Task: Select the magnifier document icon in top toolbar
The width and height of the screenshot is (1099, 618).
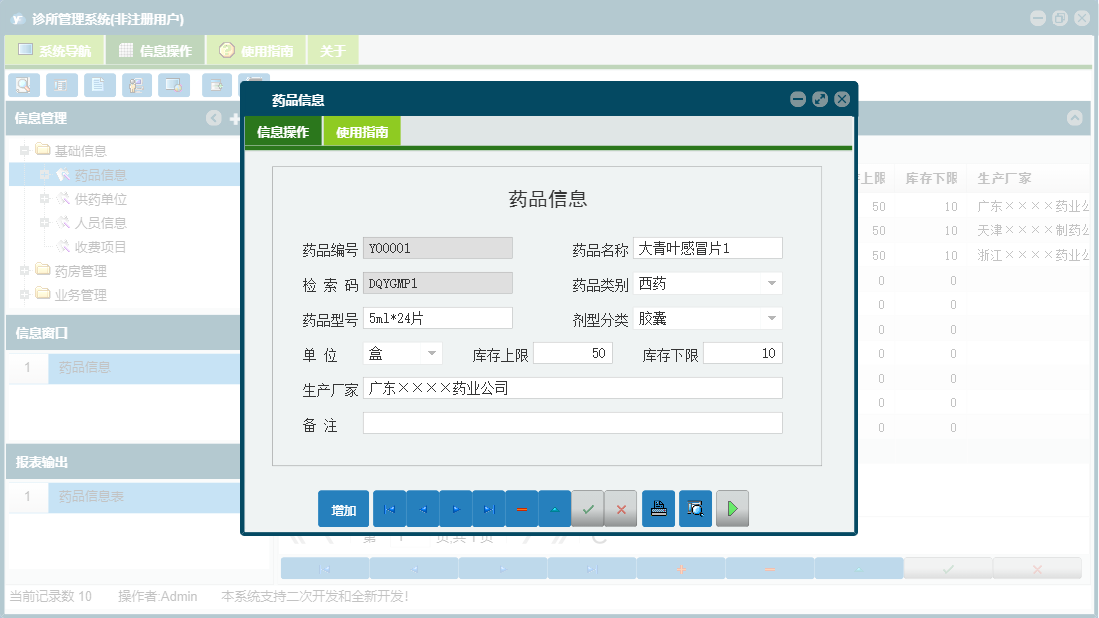Action: pos(23,85)
